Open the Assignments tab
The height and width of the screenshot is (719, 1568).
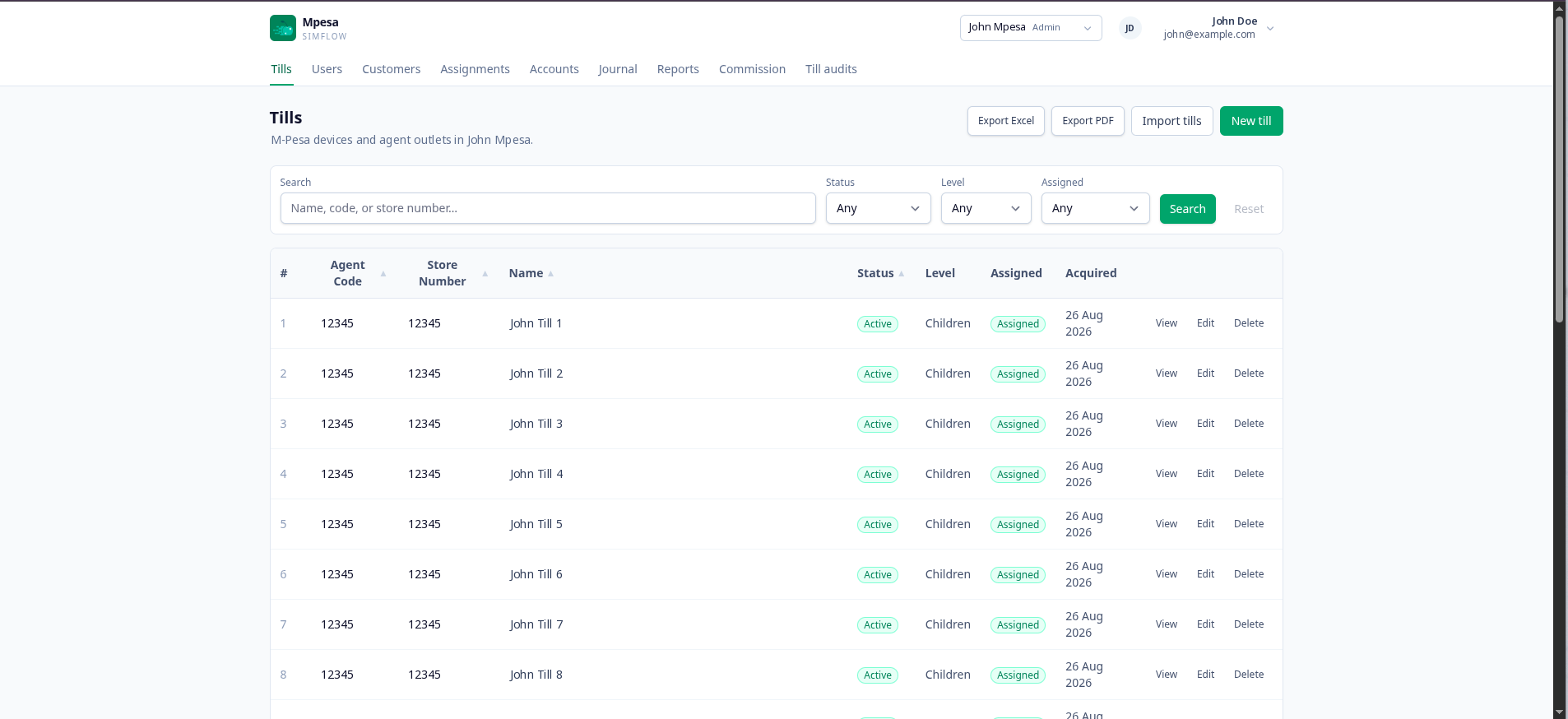475,69
